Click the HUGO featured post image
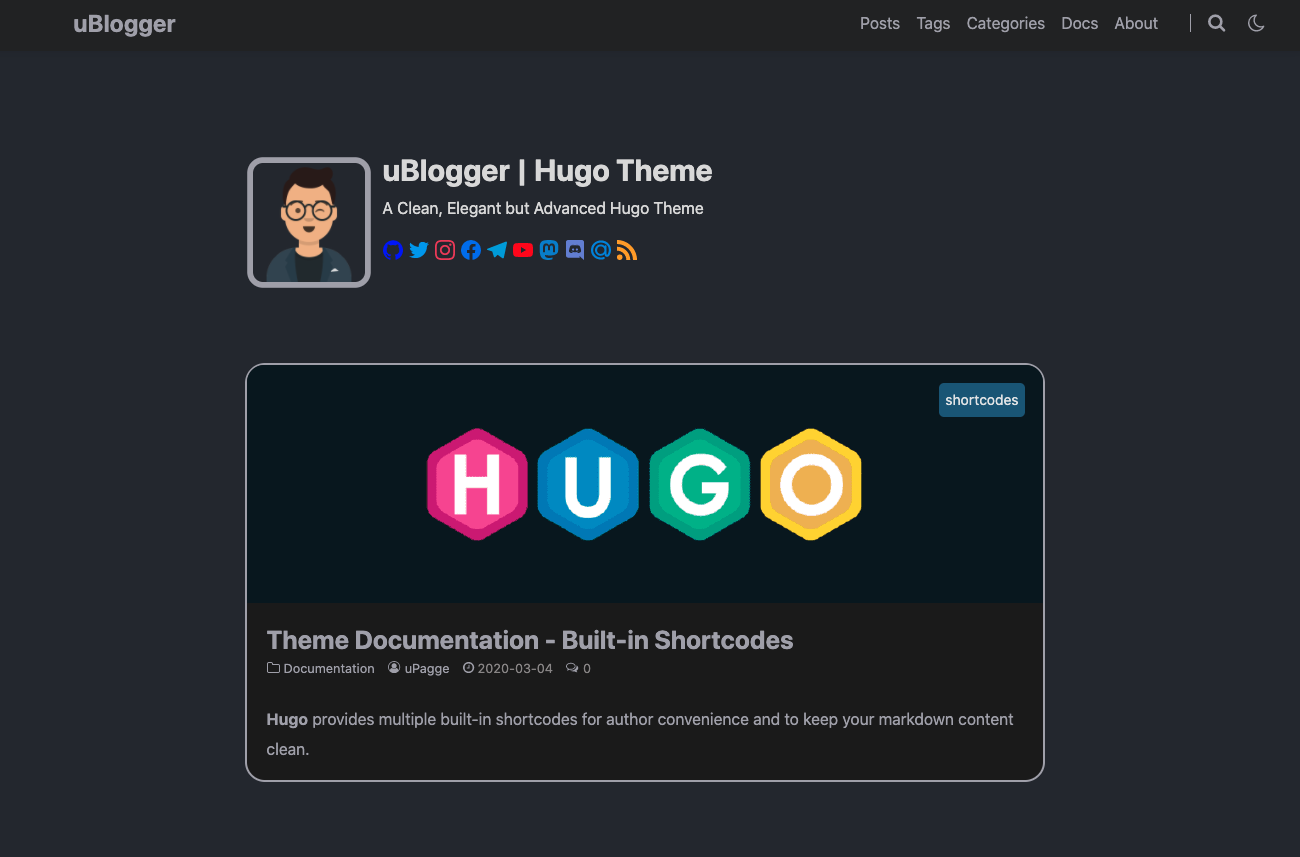 point(645,484)
